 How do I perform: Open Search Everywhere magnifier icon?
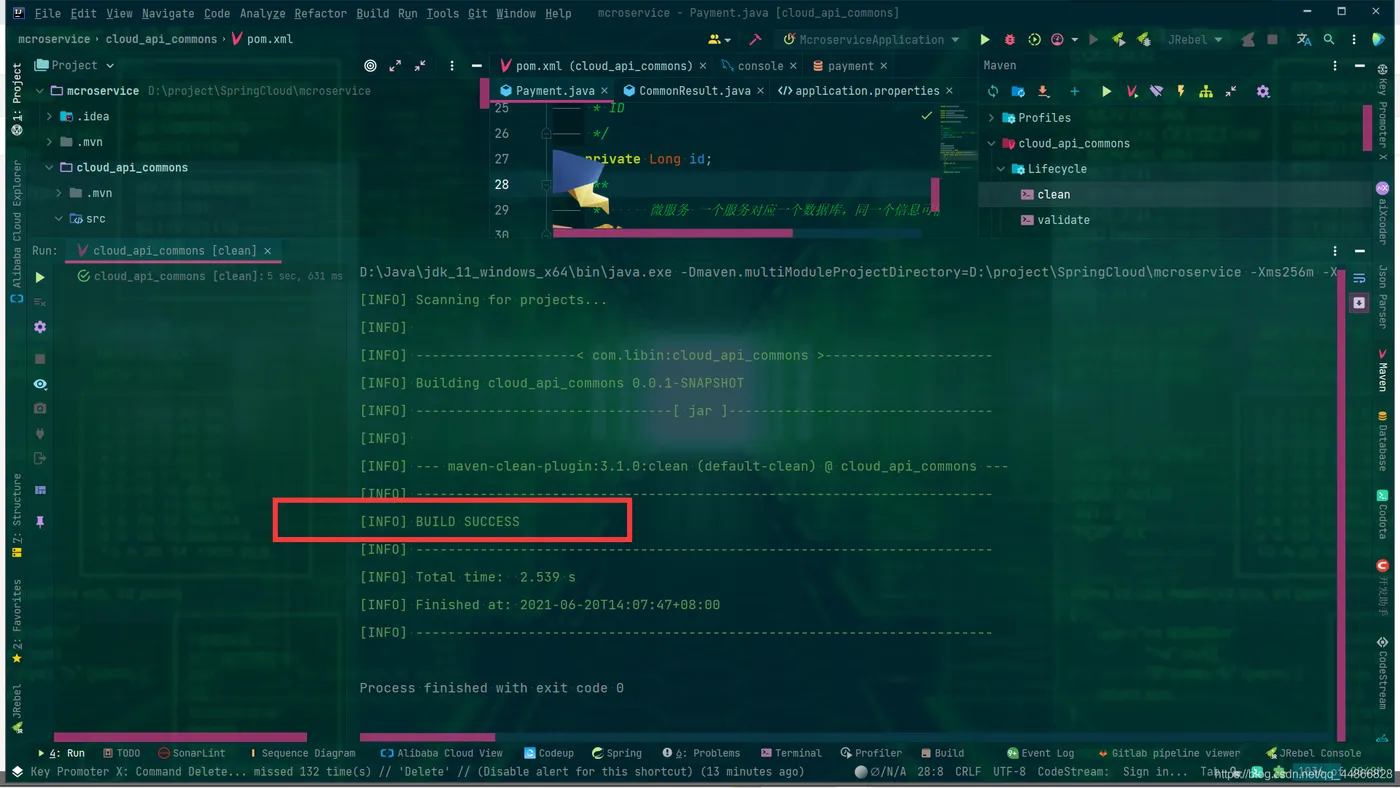1329,40
